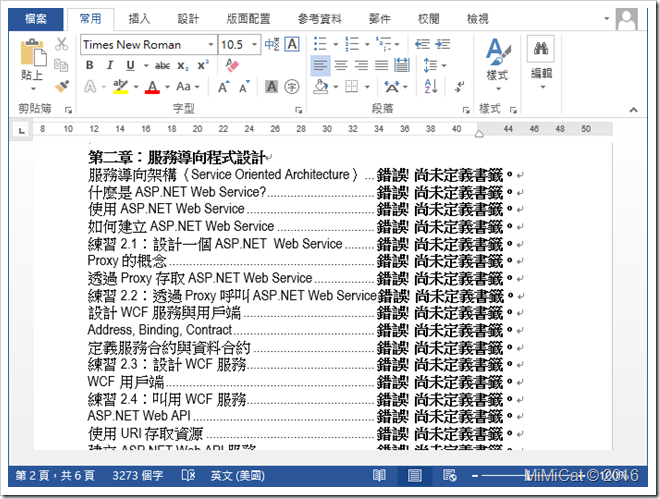Click the zoom out minus button

(x=475, y=476)
